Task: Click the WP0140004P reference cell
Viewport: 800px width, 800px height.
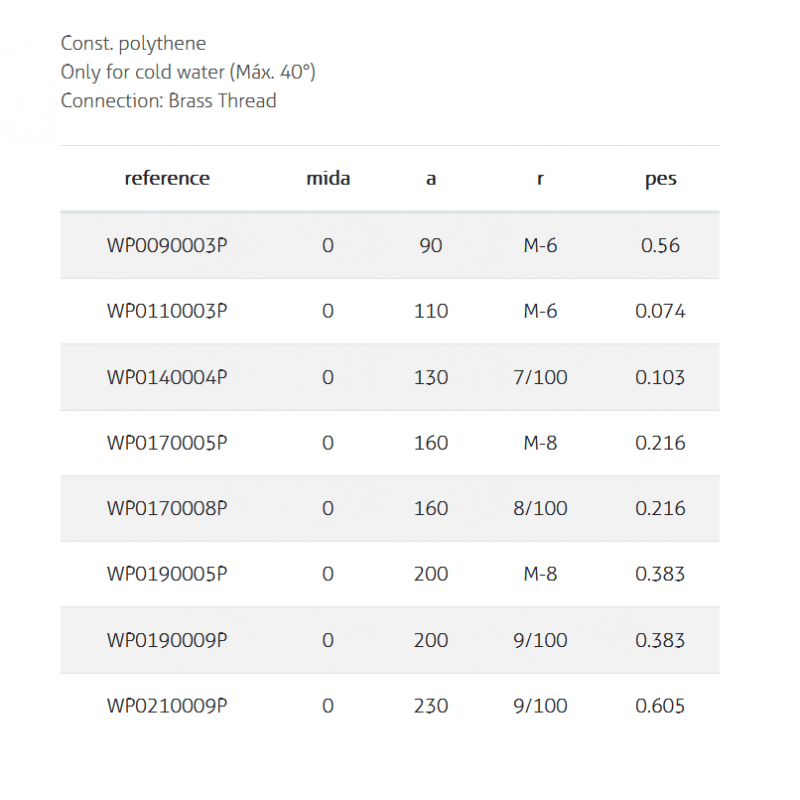Action: click(167, 377)
